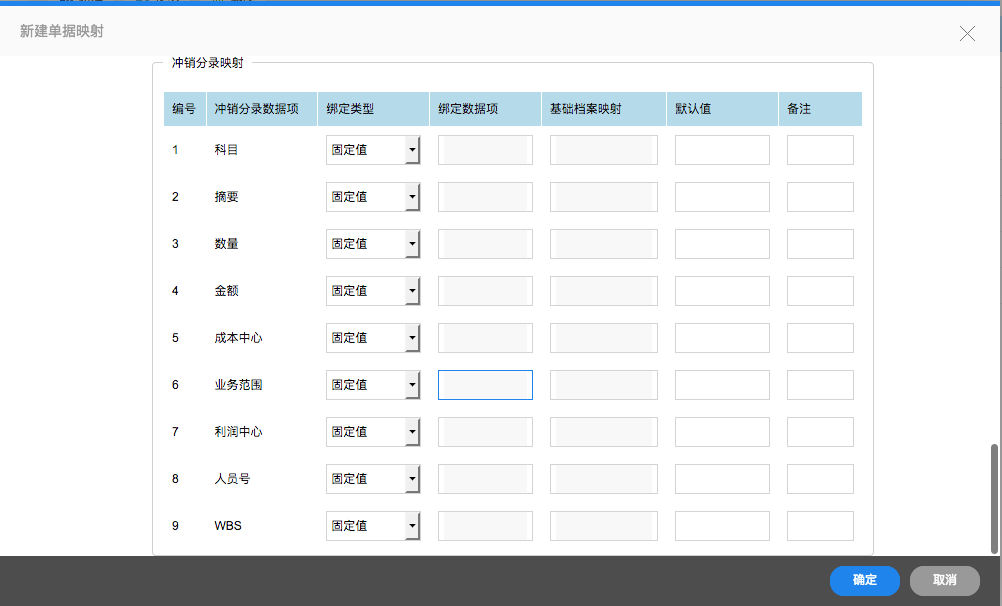
Task: Click 默认值 field in 人员号 row
Action: tap(722, 479)
